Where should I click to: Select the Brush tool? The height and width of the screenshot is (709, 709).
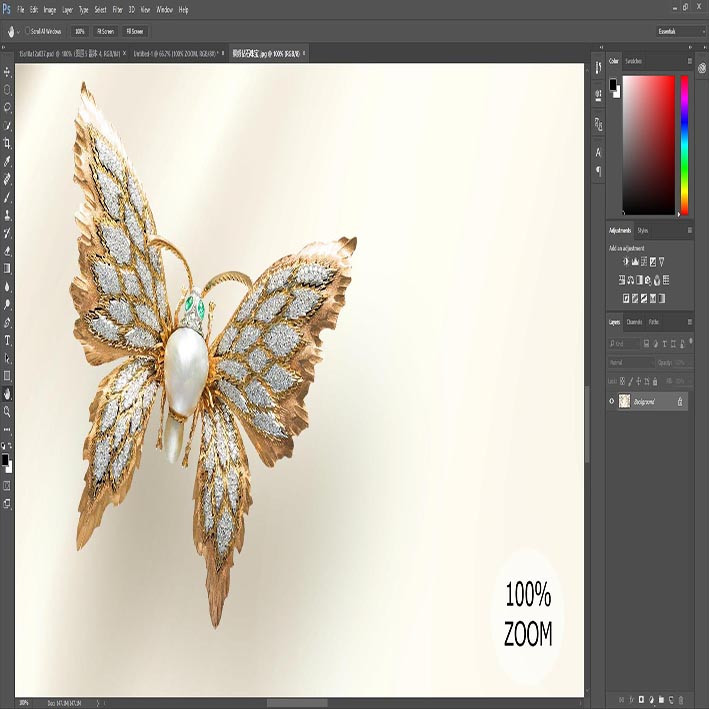(x=7, y=197)
